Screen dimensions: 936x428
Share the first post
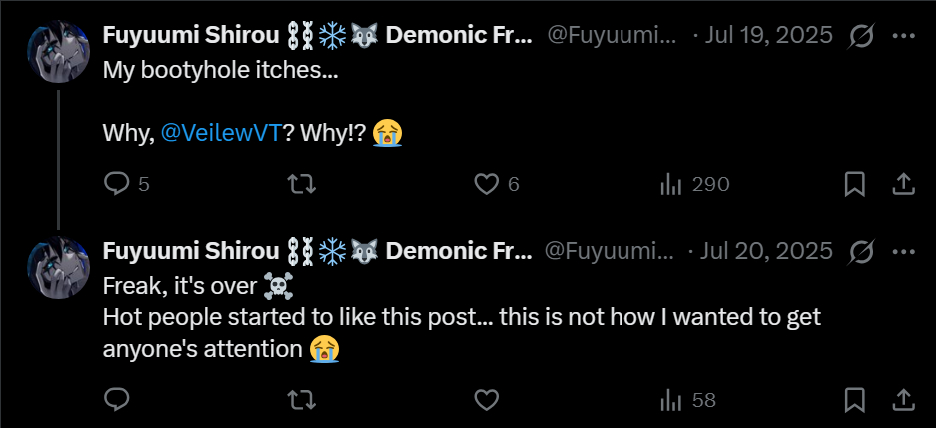point(902,184)
